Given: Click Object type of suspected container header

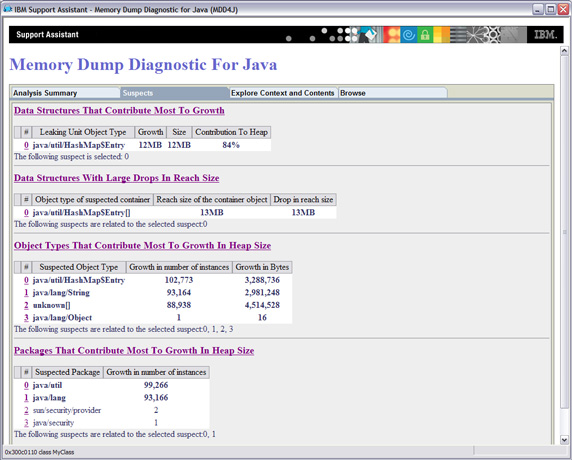Looking at the screenshot, I should 92,200.
